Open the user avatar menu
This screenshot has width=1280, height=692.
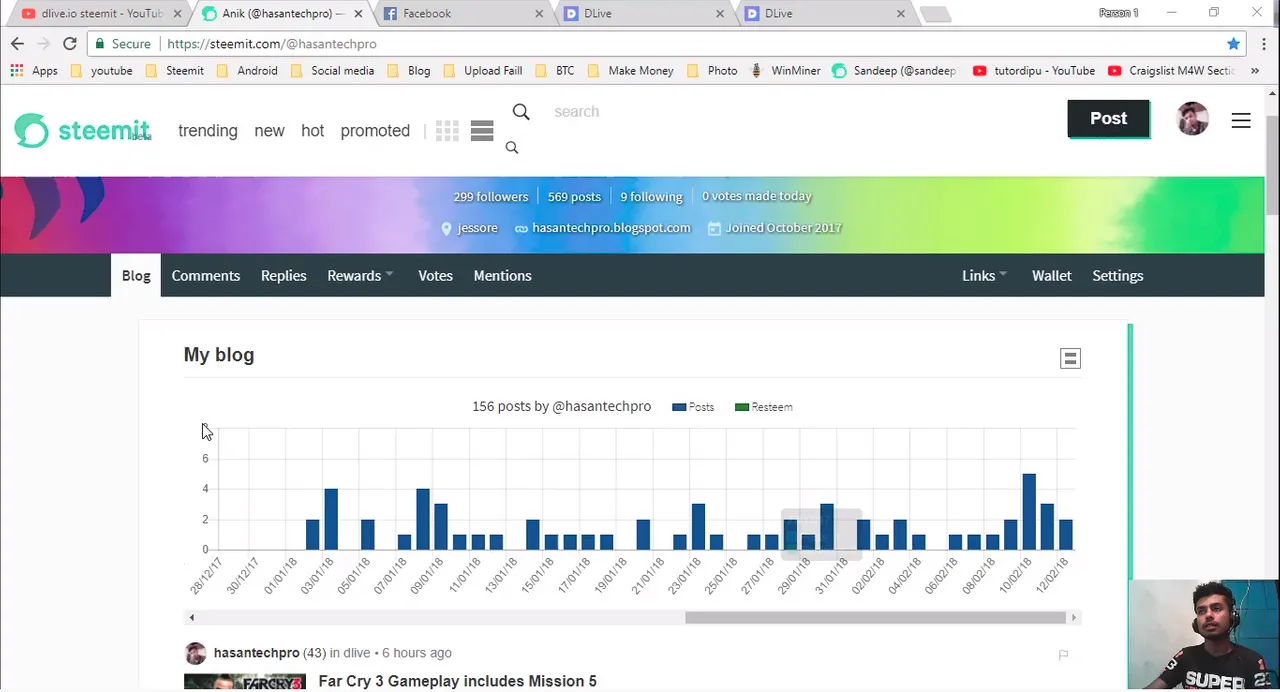1192,119
